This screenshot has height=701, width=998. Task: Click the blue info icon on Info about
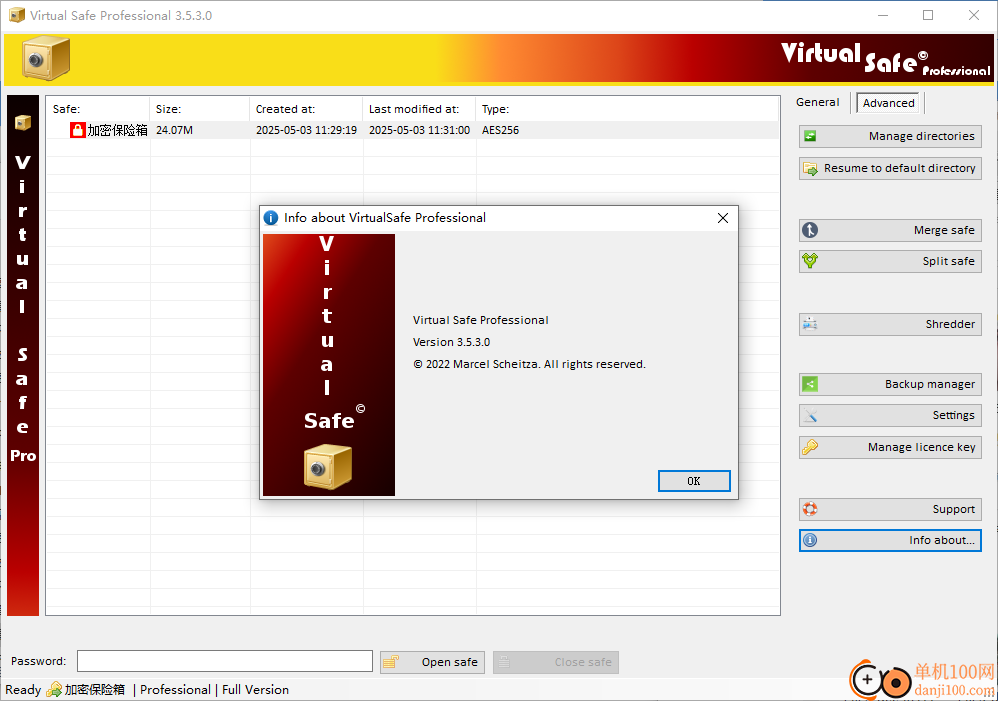[x=810, y=540]
